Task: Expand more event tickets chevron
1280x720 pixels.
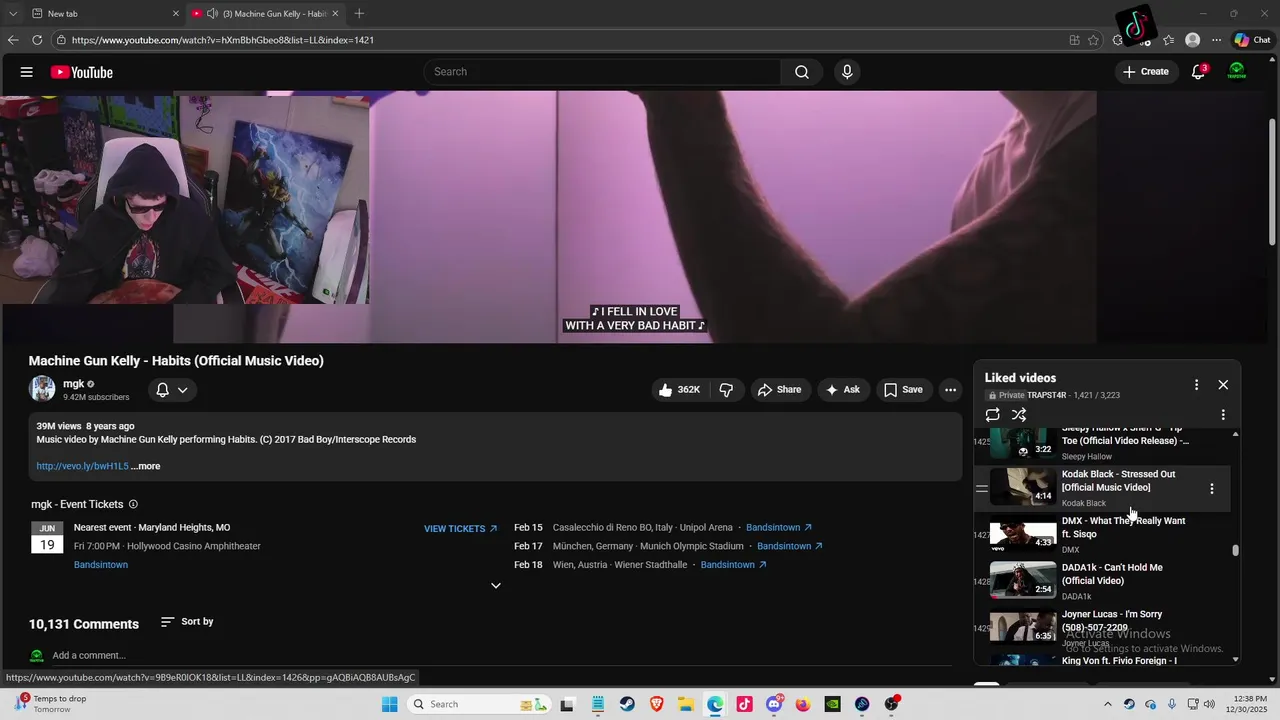Action: [495, 586]
